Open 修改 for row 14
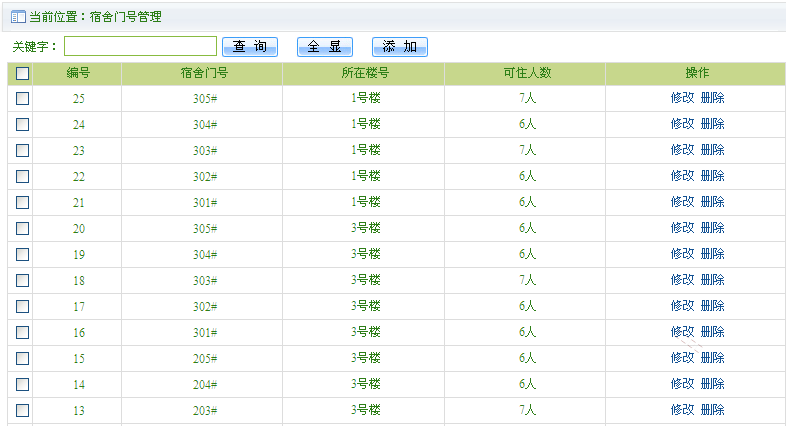 pos(682,384)
